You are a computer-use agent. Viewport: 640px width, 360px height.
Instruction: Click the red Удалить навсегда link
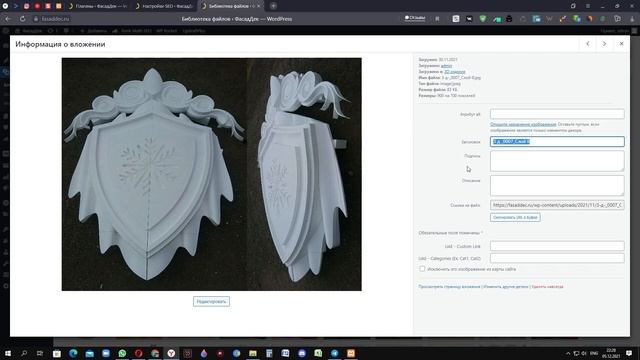(547, 287)
